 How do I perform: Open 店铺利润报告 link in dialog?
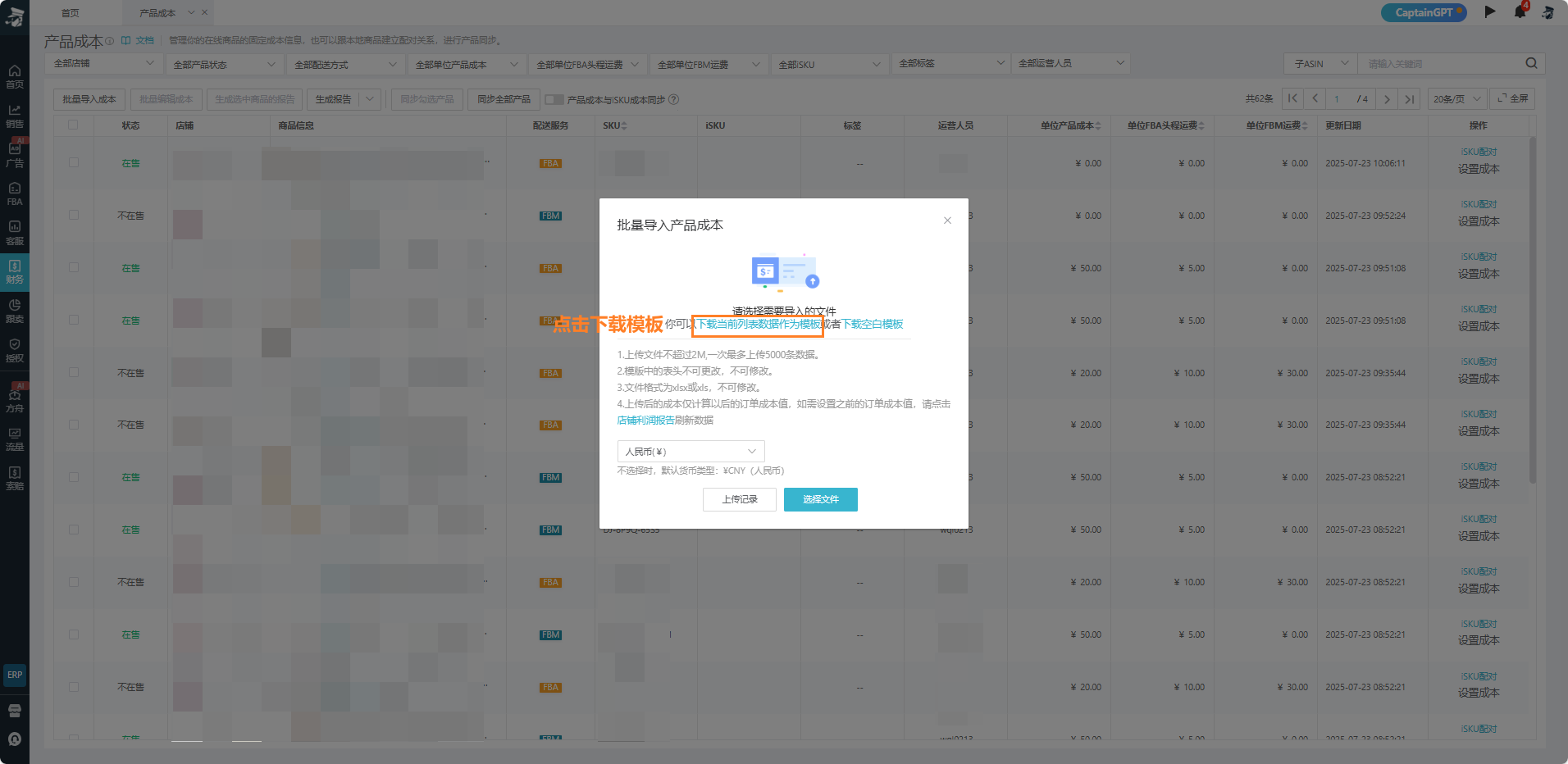point(645,421)
